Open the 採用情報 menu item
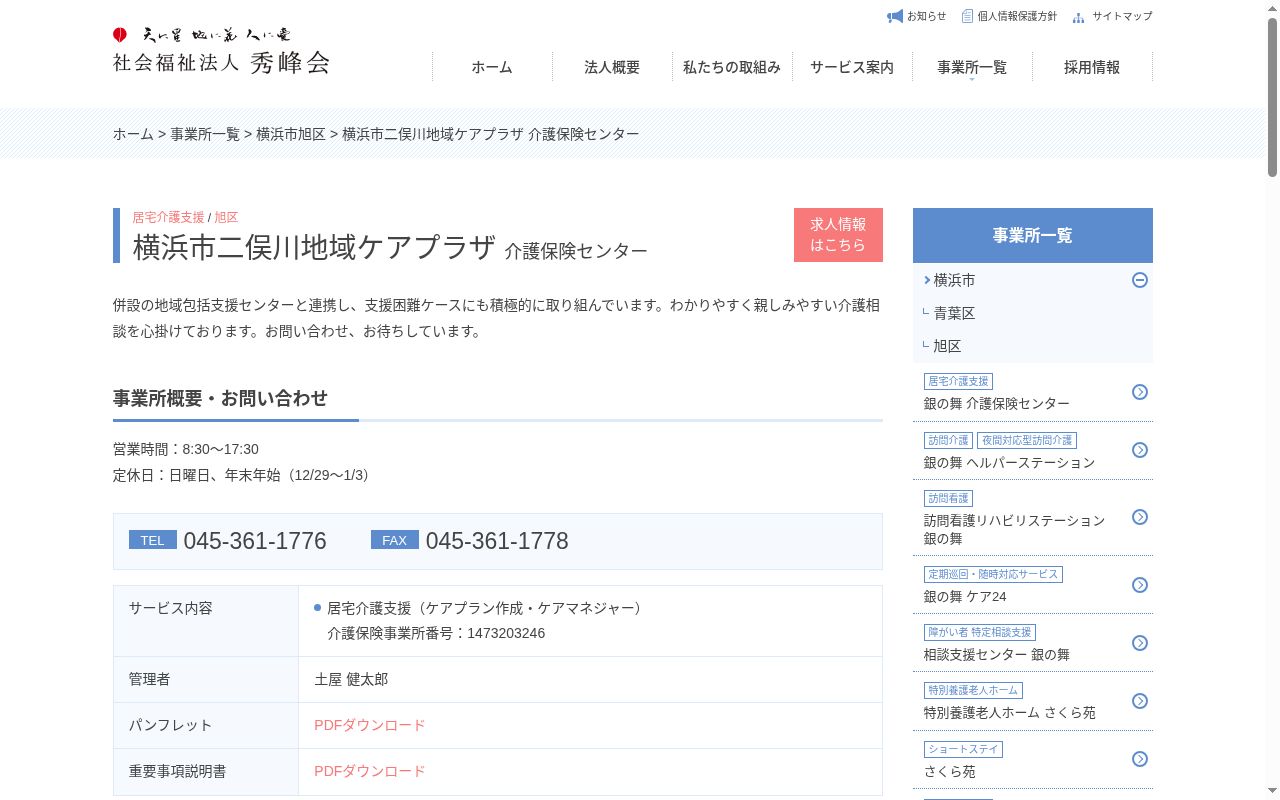1280x800 pixels. (1092, 67)
